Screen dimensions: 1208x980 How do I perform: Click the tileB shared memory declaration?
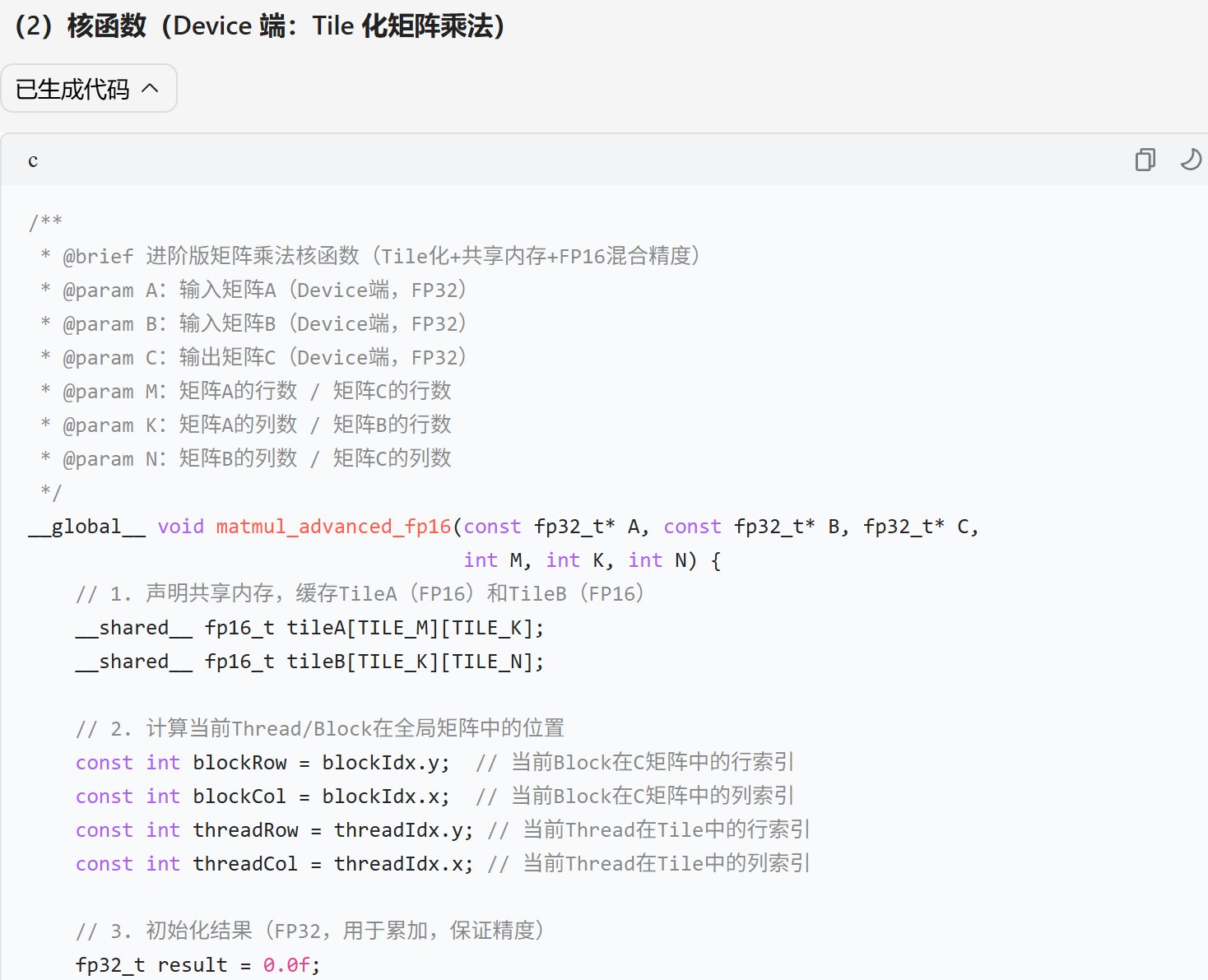309,662
